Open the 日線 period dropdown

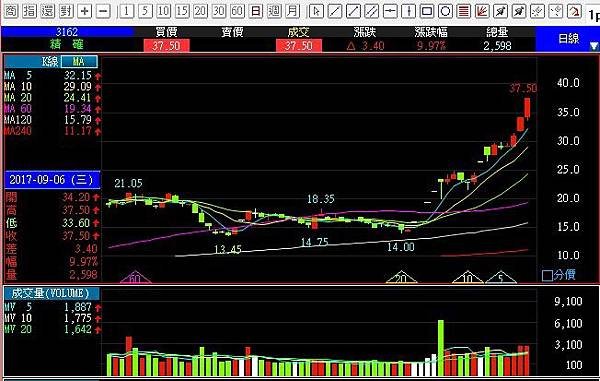point(568,39)
